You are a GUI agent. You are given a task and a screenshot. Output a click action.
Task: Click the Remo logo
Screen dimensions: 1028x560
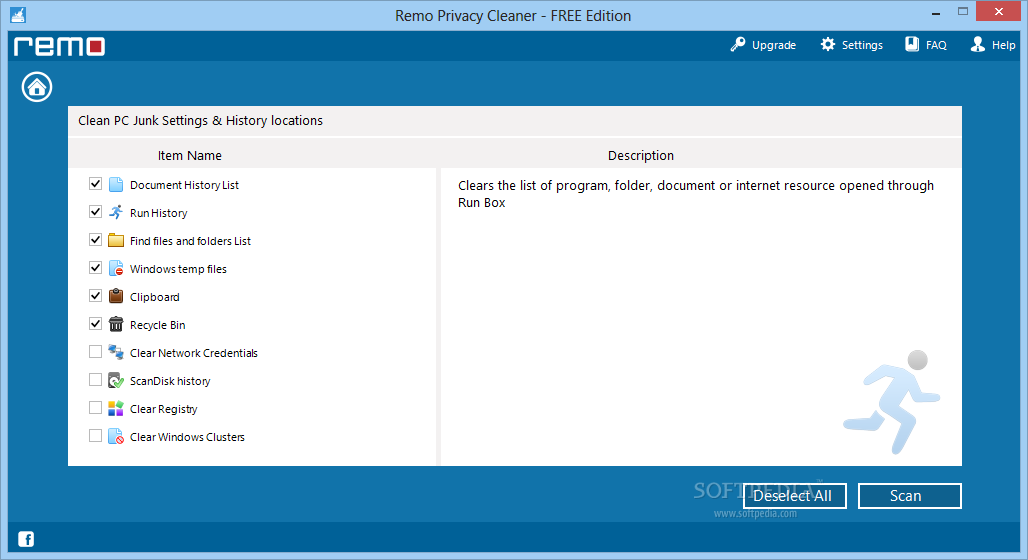[x=59, y=46]
